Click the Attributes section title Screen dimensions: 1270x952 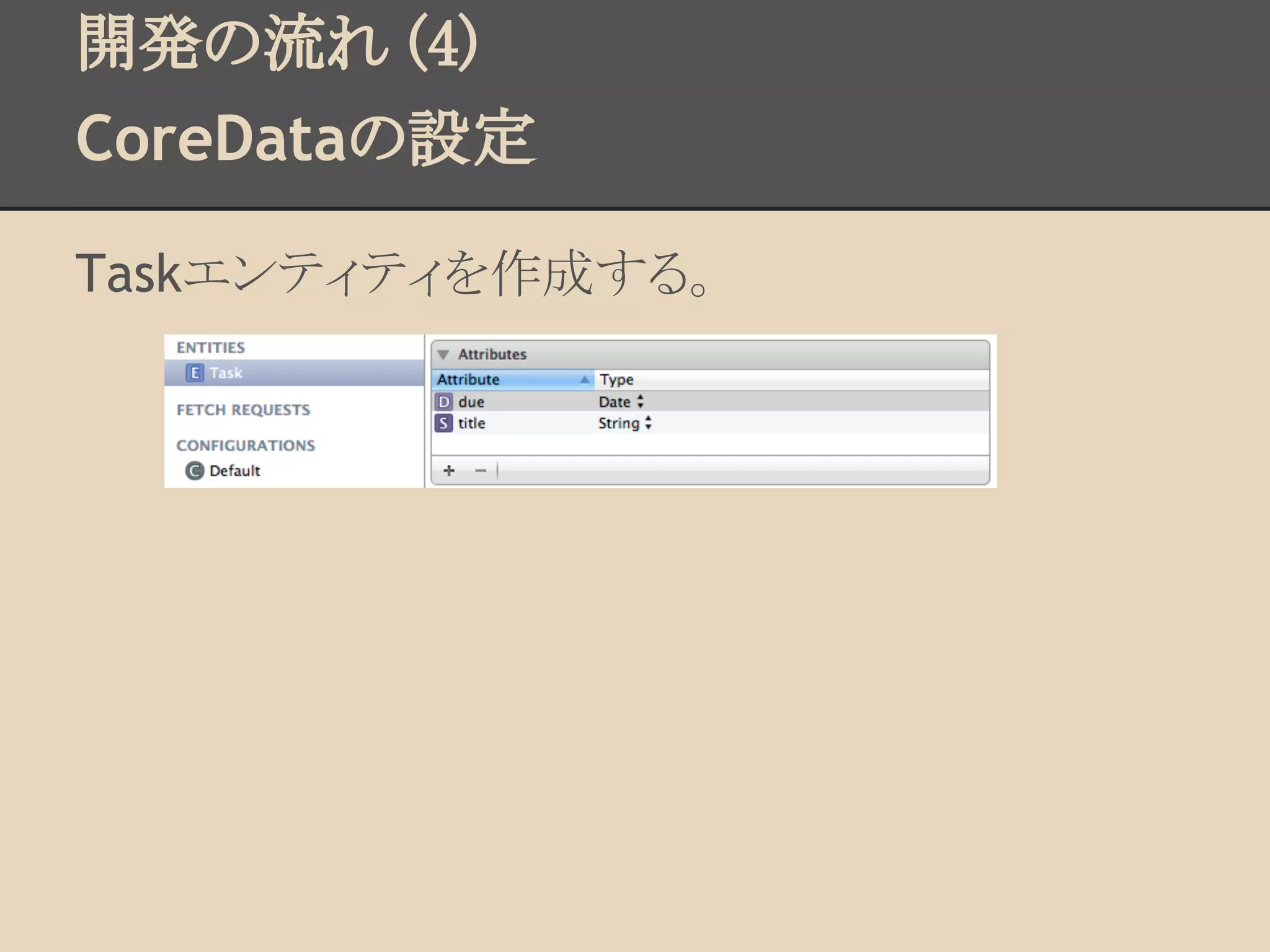[492, 355]
